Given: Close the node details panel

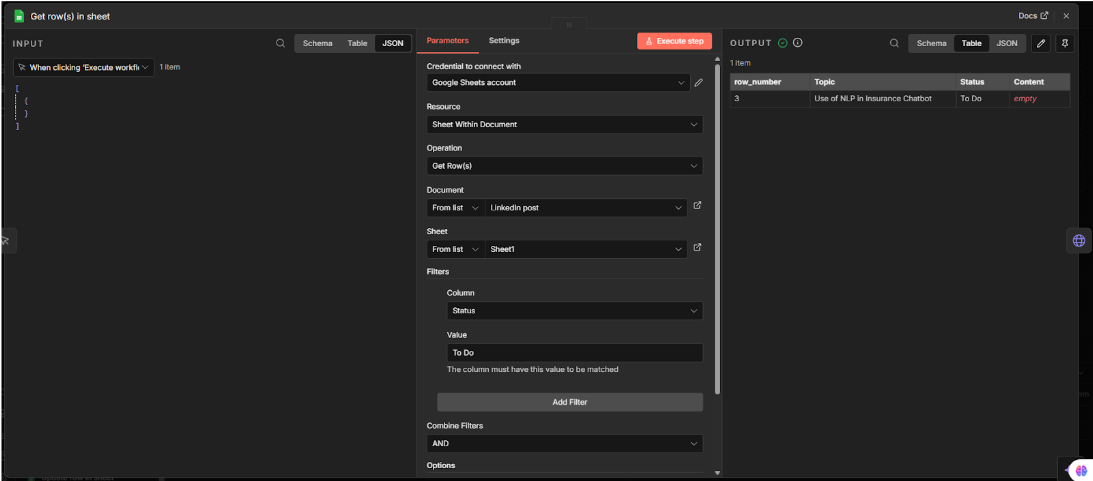Looking at the screenshot, I should (x=1066, y=15).
